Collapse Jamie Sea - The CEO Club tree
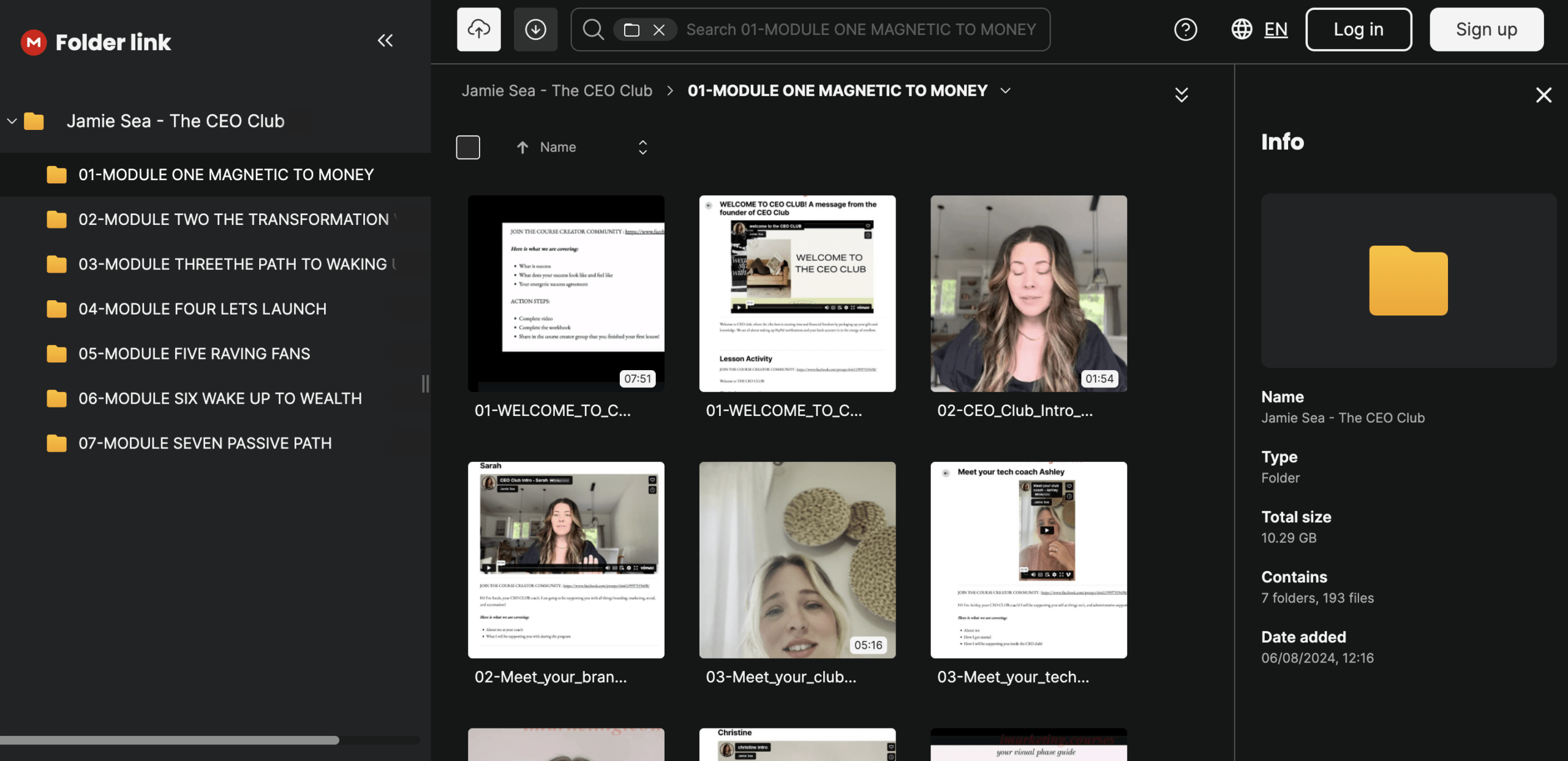 pos(12,121)
